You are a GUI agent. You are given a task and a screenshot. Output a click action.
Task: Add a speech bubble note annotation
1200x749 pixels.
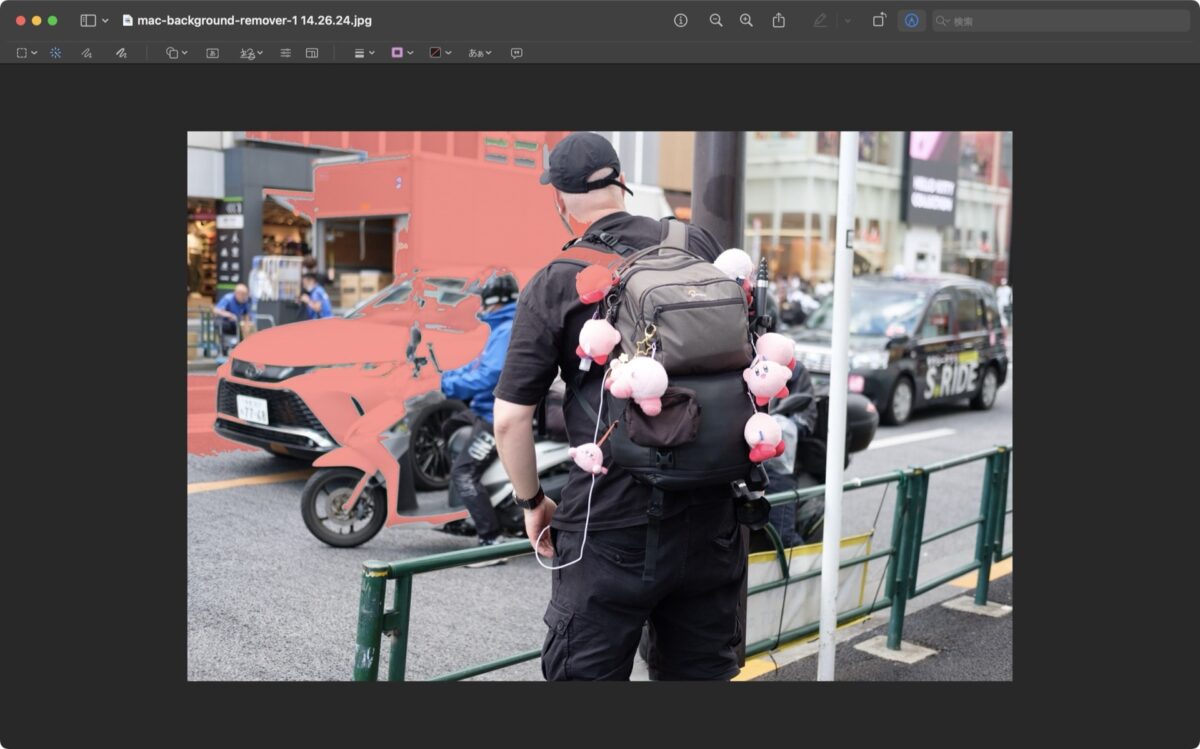tap(516, 53)
